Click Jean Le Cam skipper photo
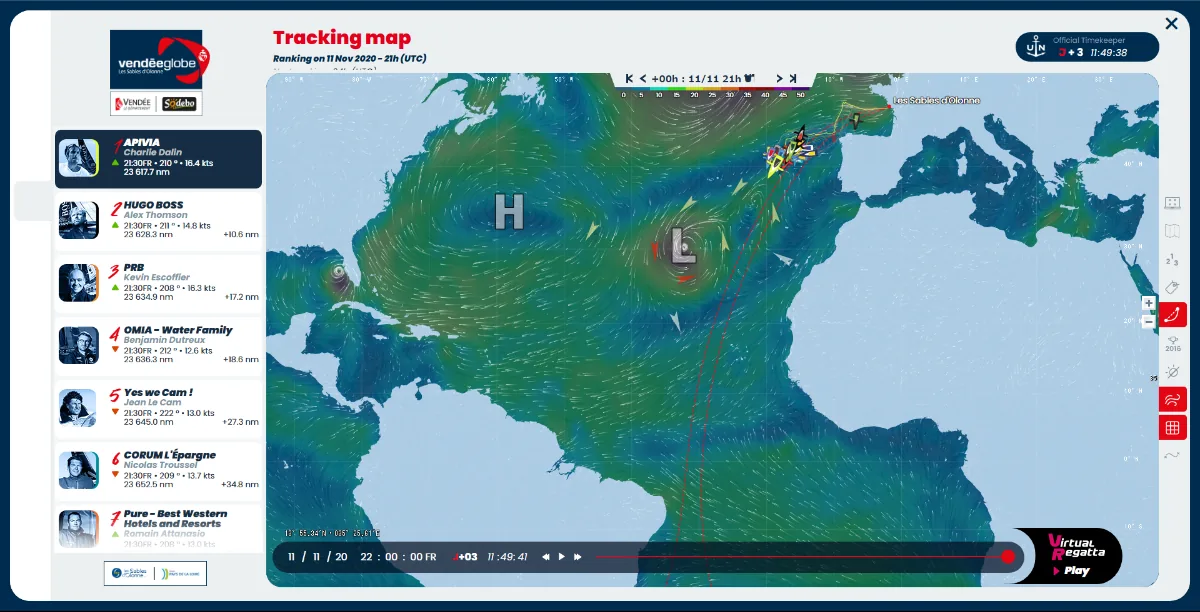This screenshot has height=612, width=1200. coord(78,408)
